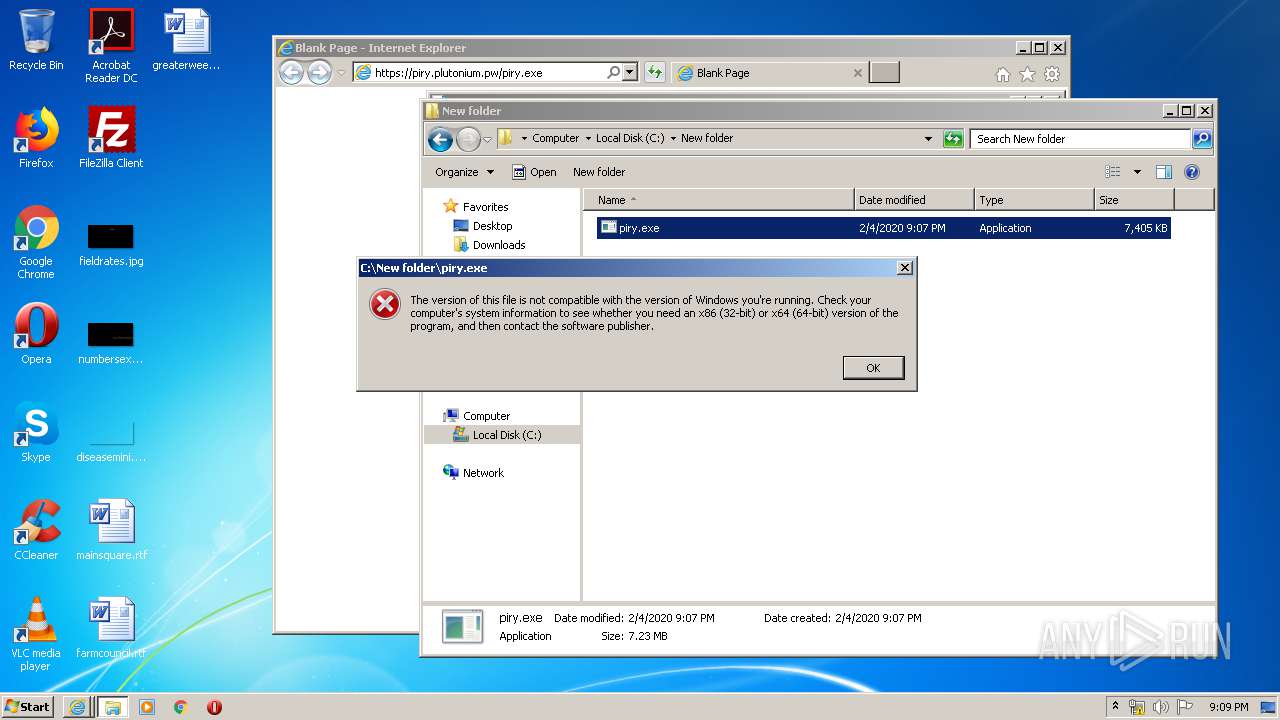Open VLC media player desktop shortcut
The width and height of the screenshot is (1280, 720).
pyautogui.click(x=36, y=634)
